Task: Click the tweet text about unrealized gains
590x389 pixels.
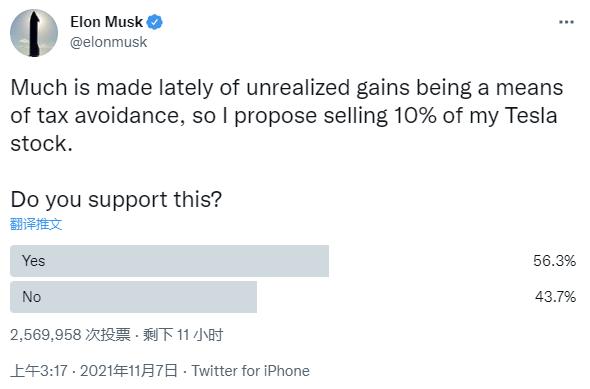Action: [287, 115]
